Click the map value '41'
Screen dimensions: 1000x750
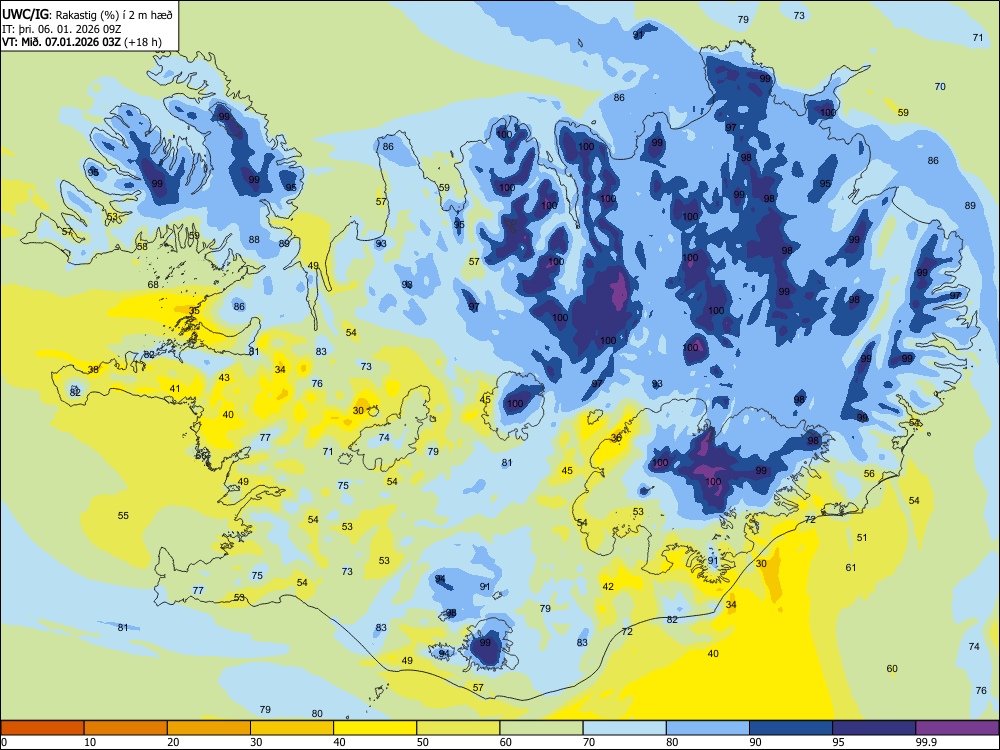(175, 388)
